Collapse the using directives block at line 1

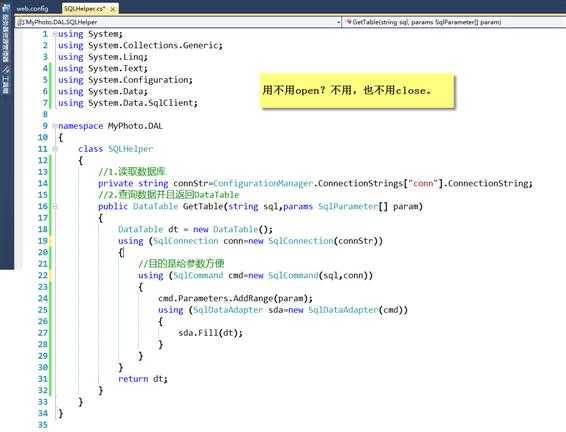click(55, 34)
